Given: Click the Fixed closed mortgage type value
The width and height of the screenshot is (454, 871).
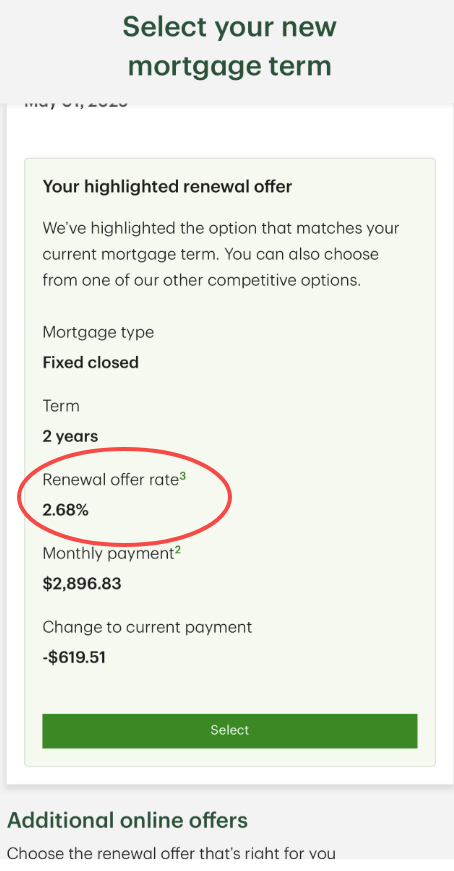Looking at the screenshot, I should (91, 363).
